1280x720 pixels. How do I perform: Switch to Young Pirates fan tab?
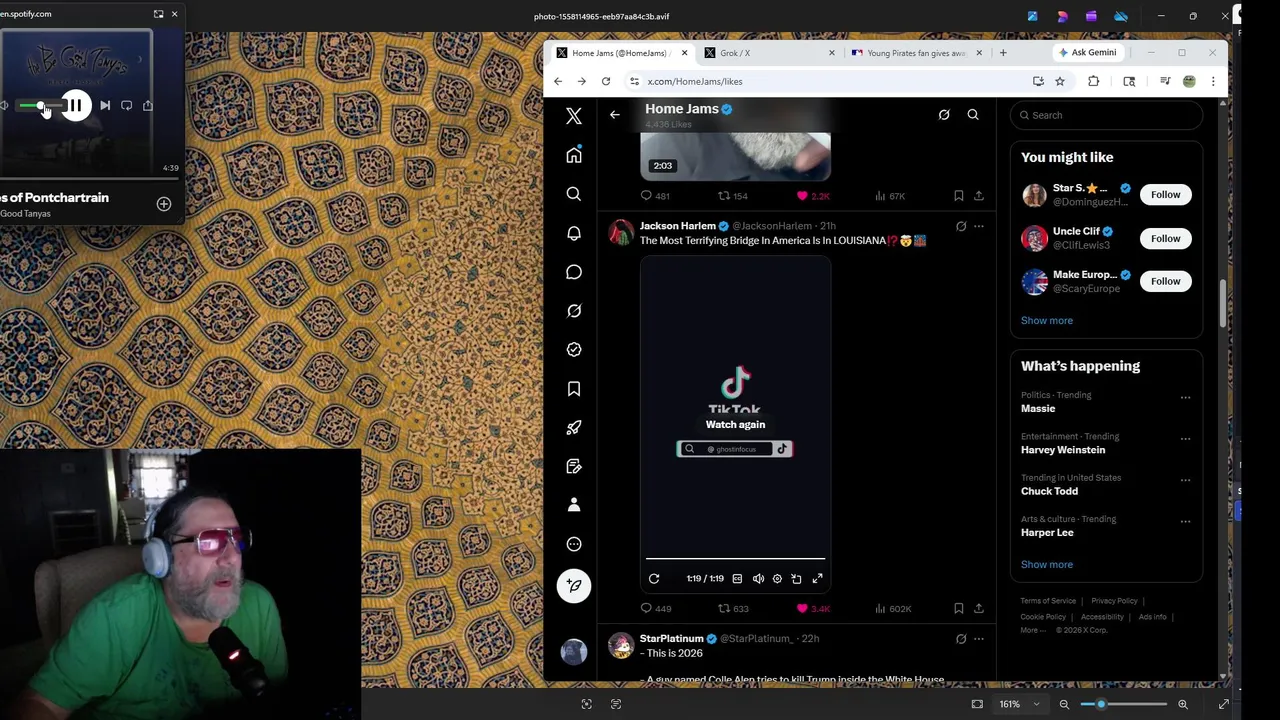pyautogui.click(x=914, y=53)
